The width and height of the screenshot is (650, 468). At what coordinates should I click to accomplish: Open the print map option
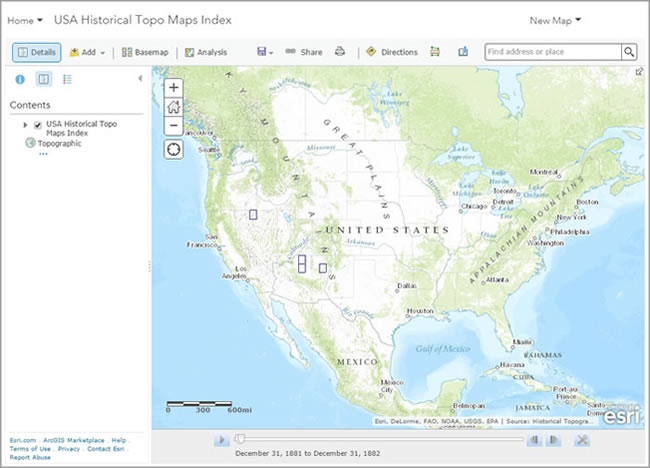(340, 52)
